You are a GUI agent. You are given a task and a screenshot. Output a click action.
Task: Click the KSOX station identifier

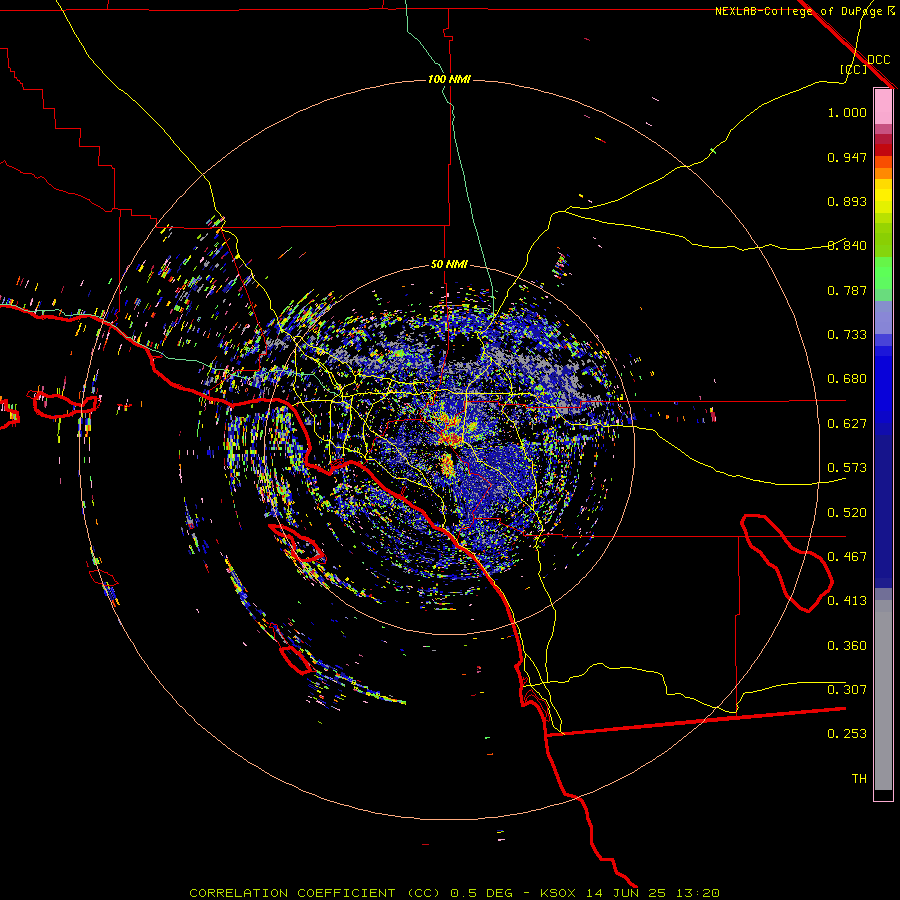559,893
